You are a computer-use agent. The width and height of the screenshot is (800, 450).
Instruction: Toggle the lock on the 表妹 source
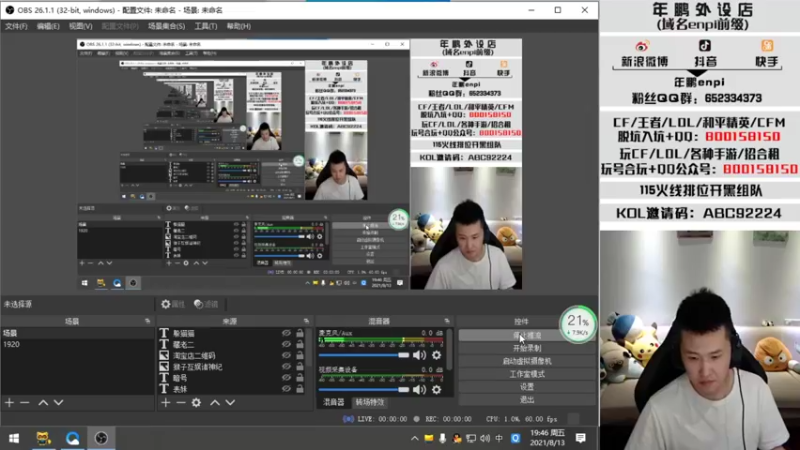(300, 389)
